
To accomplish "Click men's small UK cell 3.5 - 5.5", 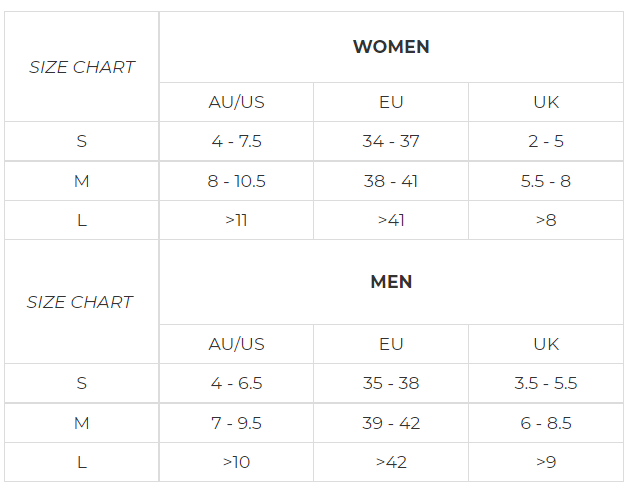I will click(546, 383).
